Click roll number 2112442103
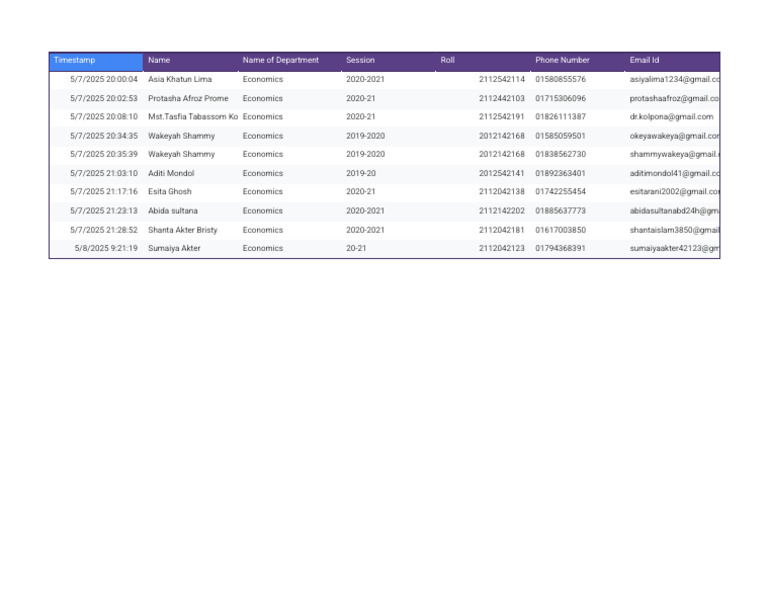This screenshot has width=768, height=594. coord(502,98)
